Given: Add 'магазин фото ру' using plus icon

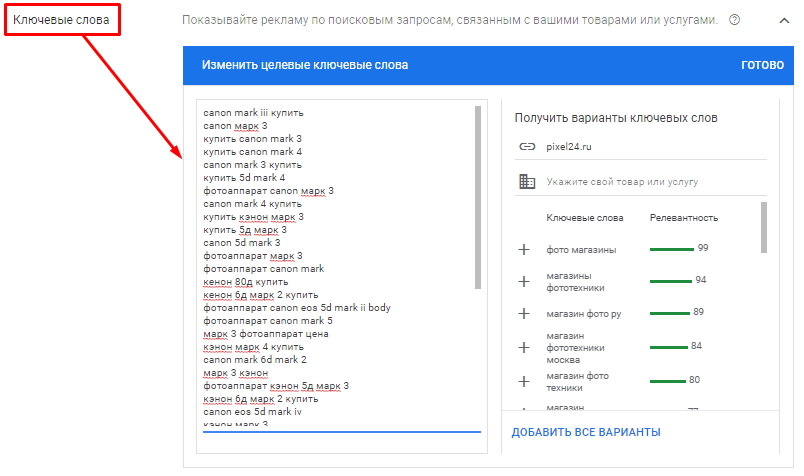Looking at the screenshot, I should 524,313.
